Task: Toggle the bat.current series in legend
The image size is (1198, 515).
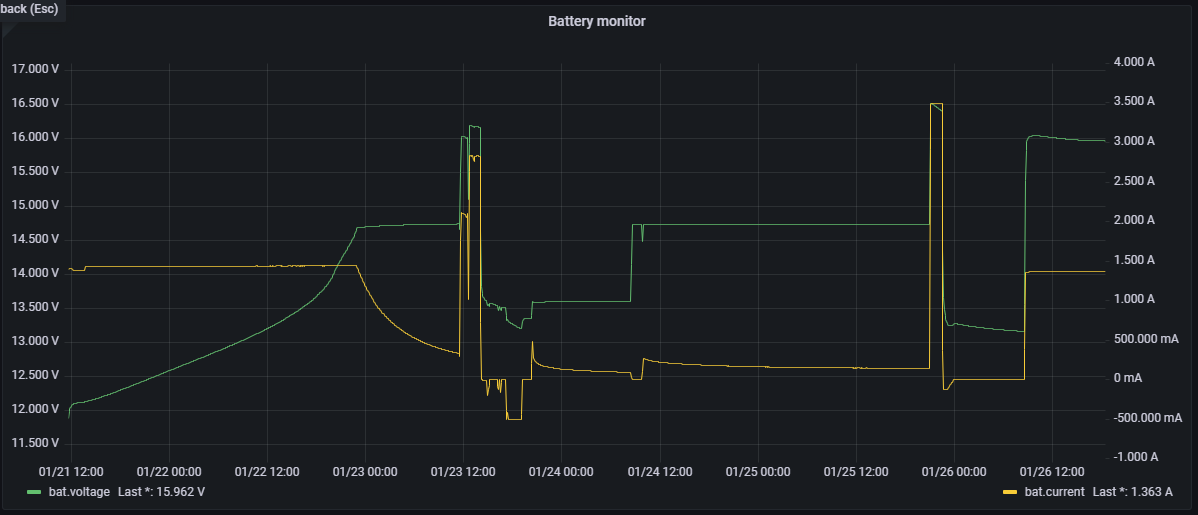Action: coord(1054,492)
